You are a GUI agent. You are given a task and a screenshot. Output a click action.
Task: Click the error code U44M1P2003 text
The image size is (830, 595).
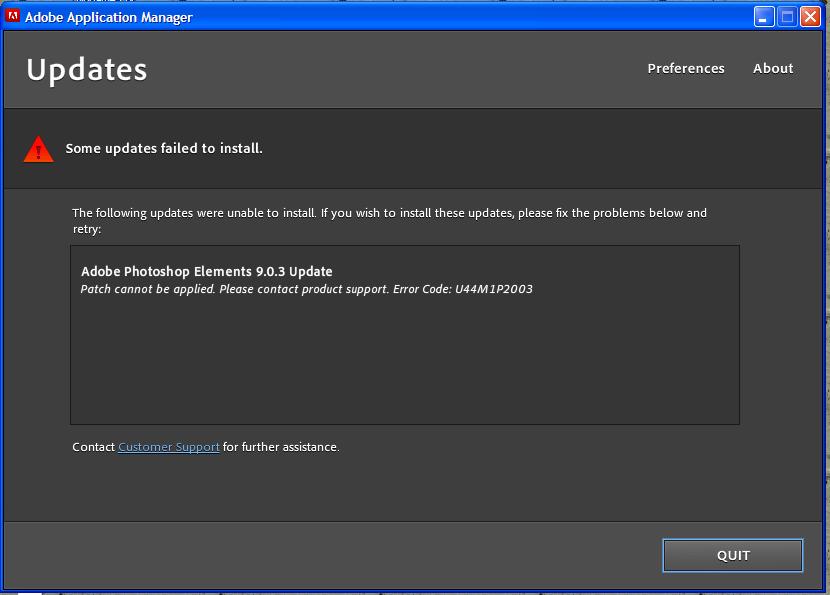tap(496, 289)
